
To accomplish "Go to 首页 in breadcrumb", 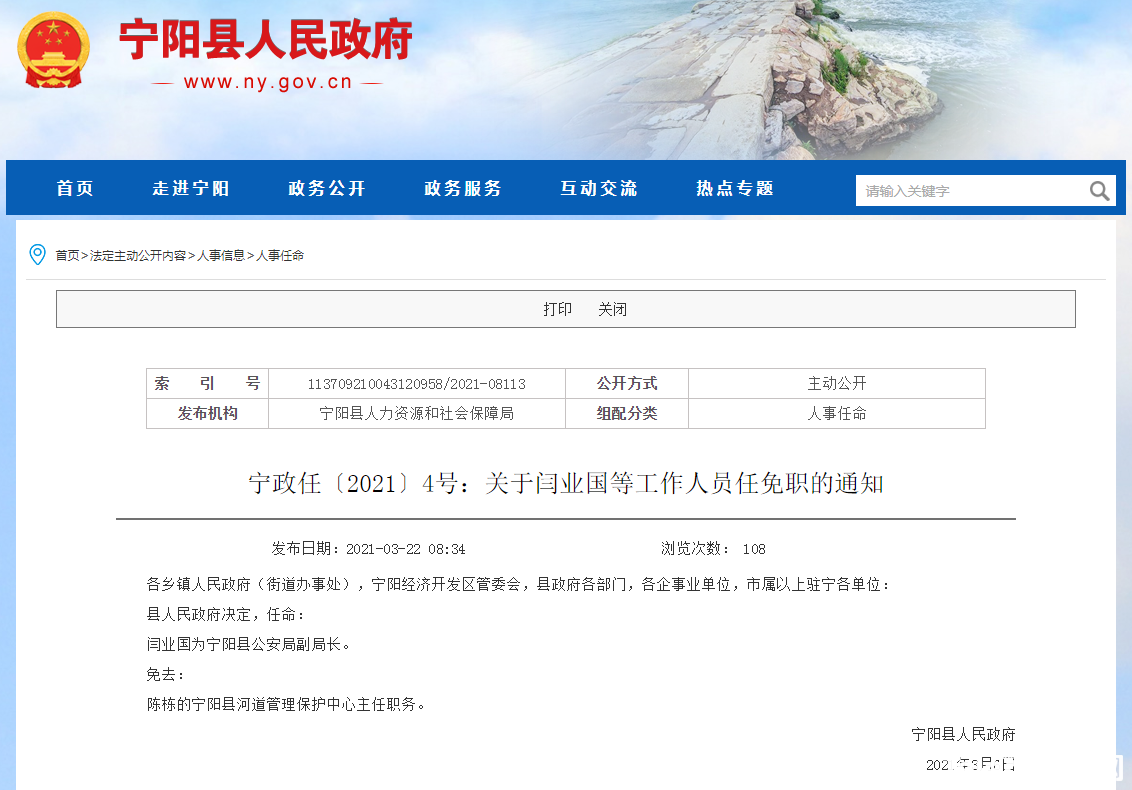I will point(67,256).
